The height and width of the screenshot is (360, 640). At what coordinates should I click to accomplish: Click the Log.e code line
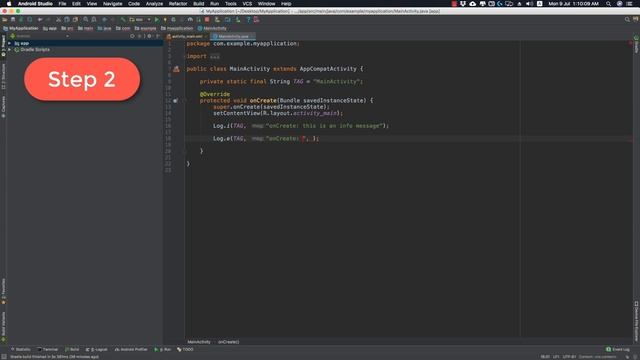tap(266, 139)
